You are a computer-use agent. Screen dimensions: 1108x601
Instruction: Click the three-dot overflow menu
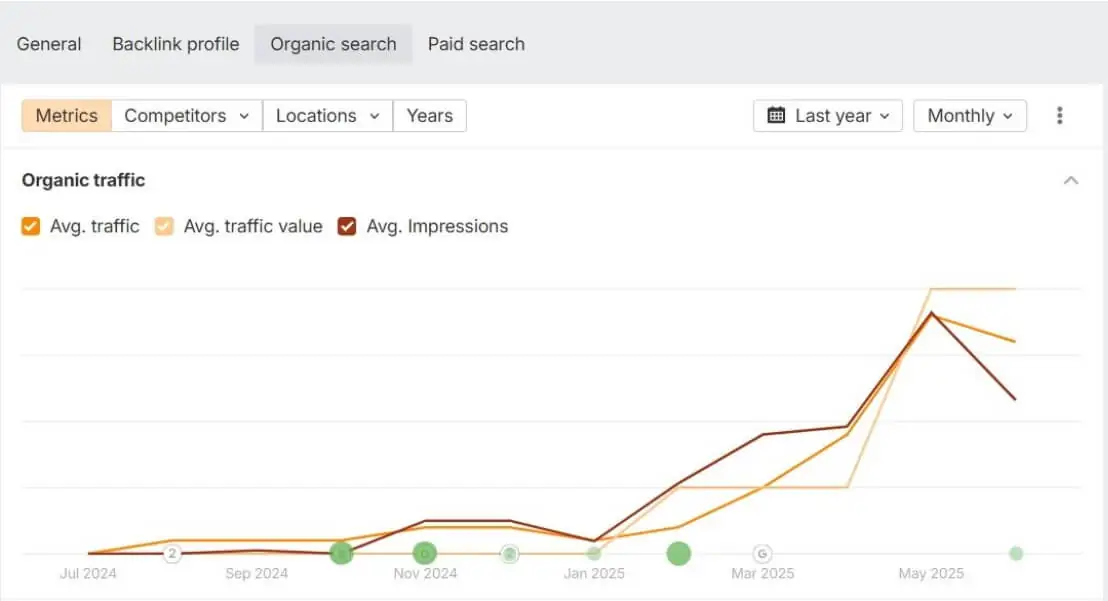tap(1059, 115)
